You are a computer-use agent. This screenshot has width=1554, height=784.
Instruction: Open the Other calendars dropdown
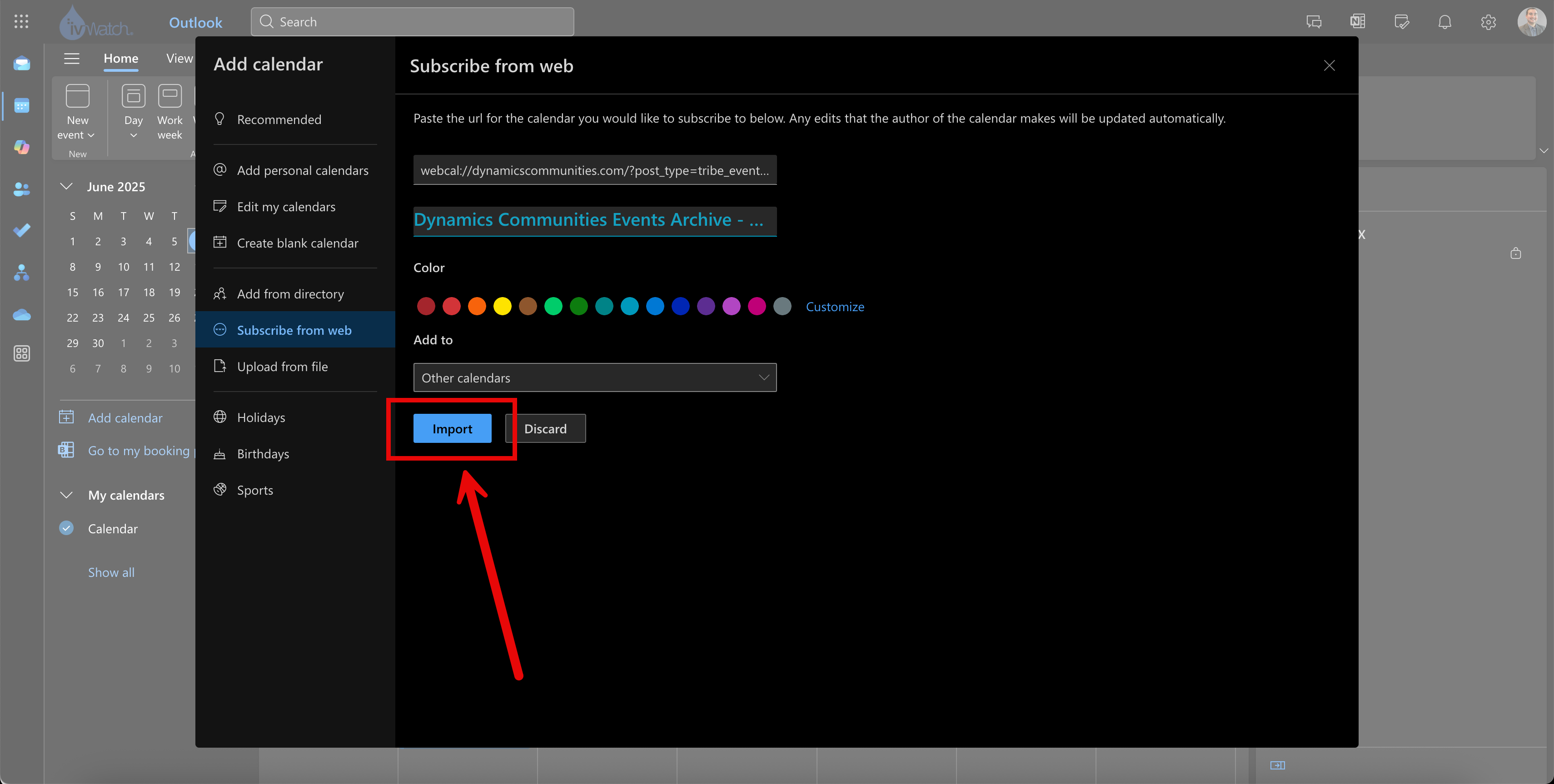point(595,377)
